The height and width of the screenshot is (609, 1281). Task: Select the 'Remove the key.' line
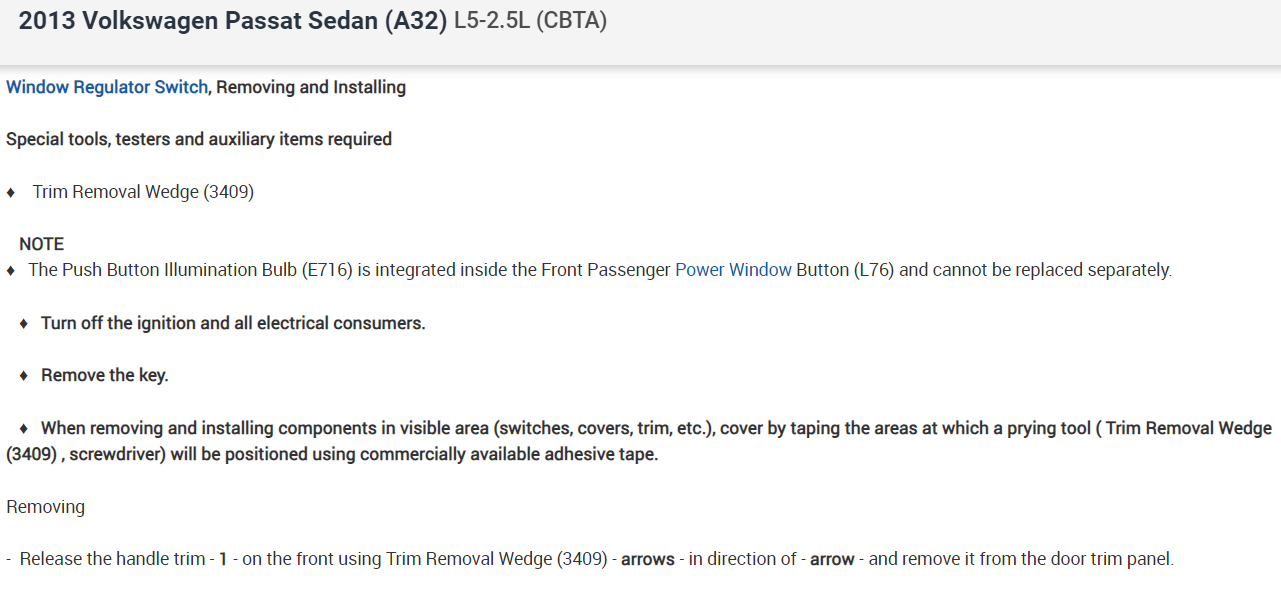(104, 375)
